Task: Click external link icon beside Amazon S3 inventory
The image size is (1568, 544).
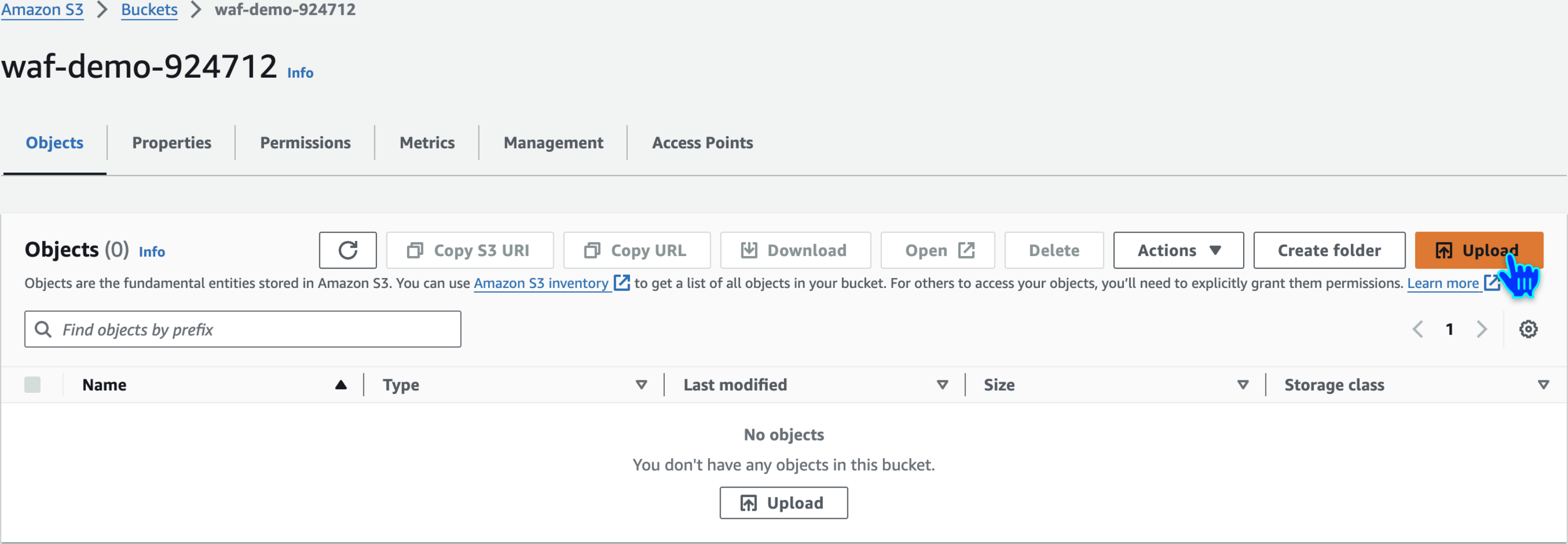Action: point(622,283)
